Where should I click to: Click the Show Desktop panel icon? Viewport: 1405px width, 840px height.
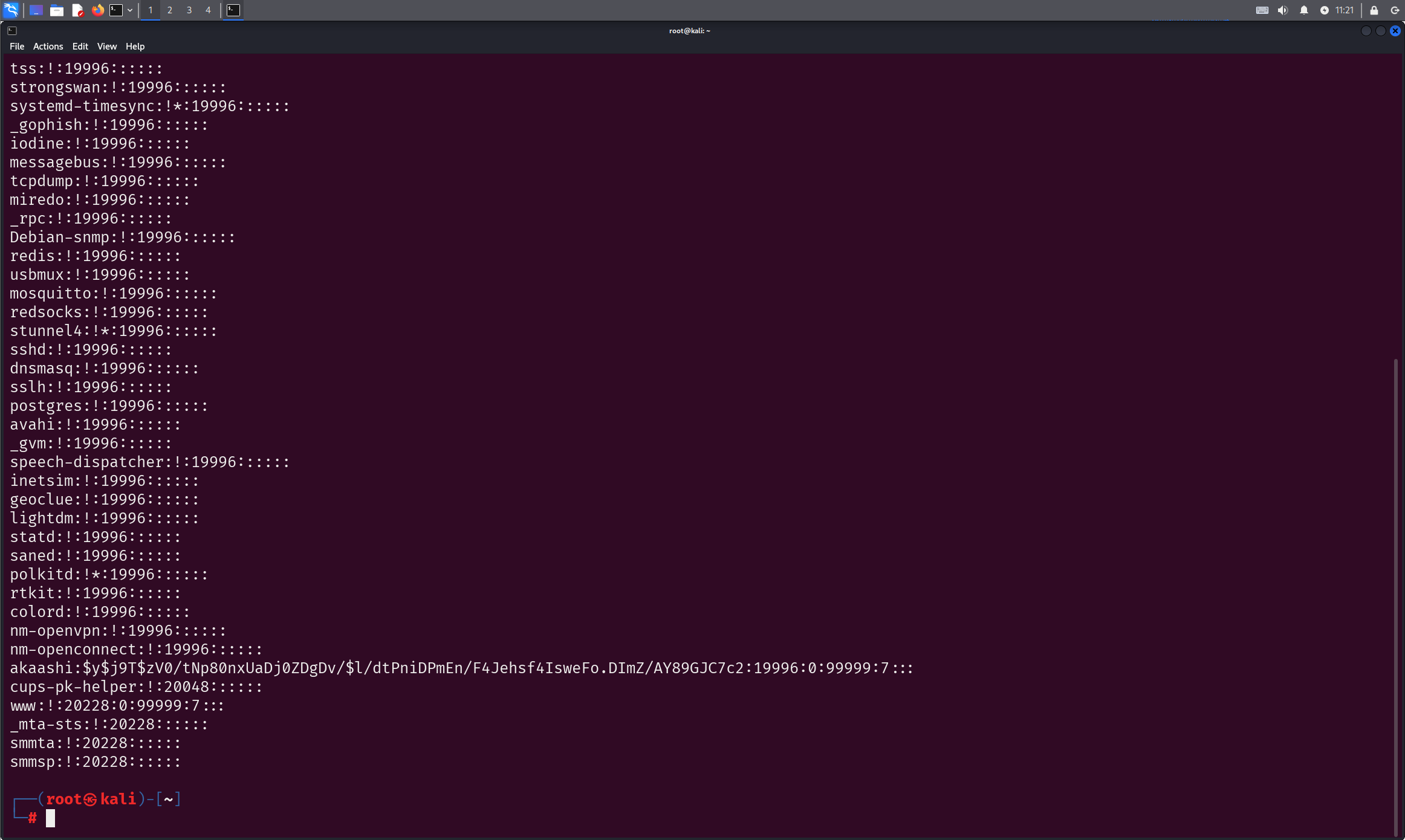(x=36, y=10)
